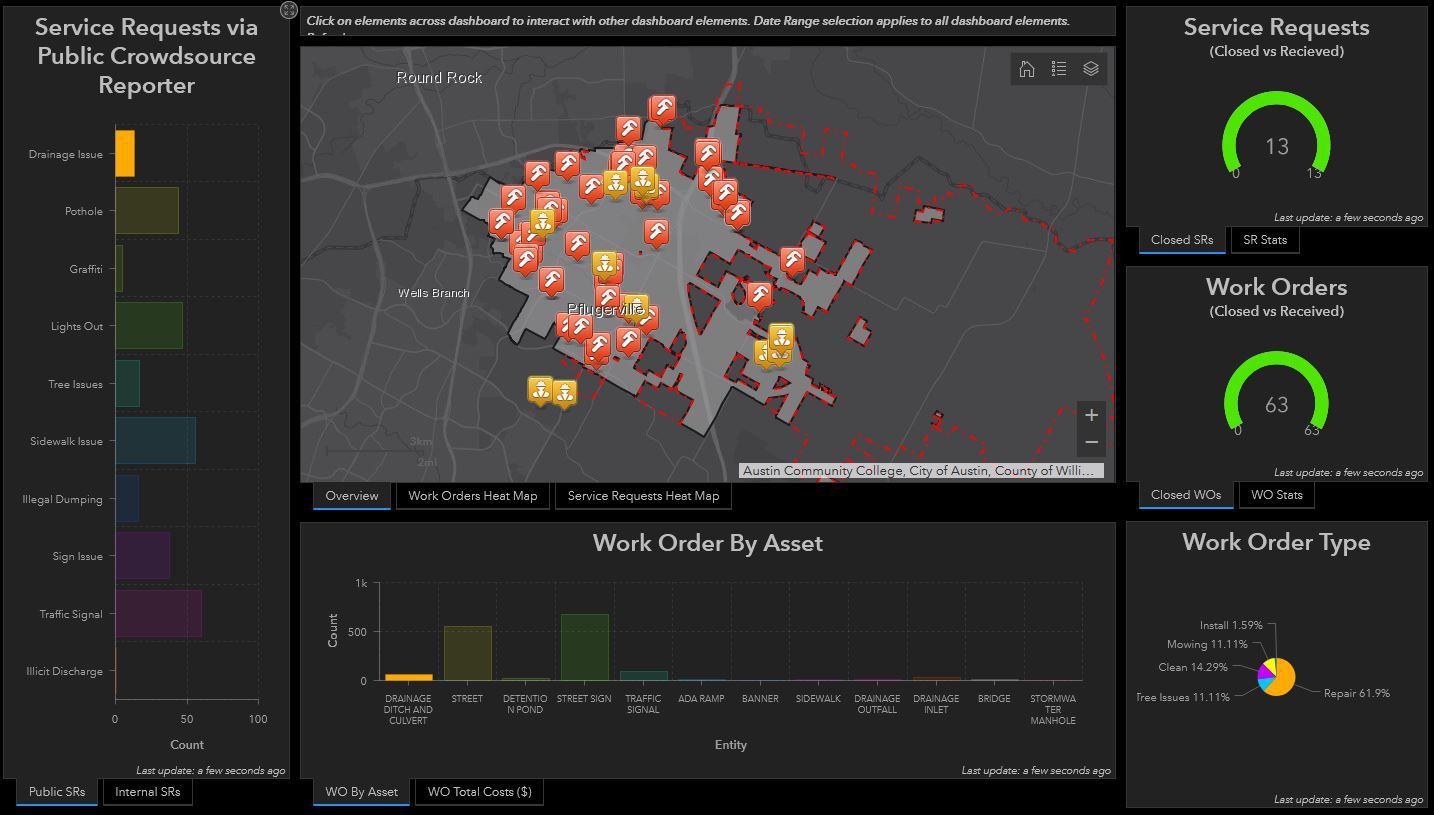Viewport: 1434px width, 815px height.
Task: Switch to the Public SRs tab
Action: (57, 792)
